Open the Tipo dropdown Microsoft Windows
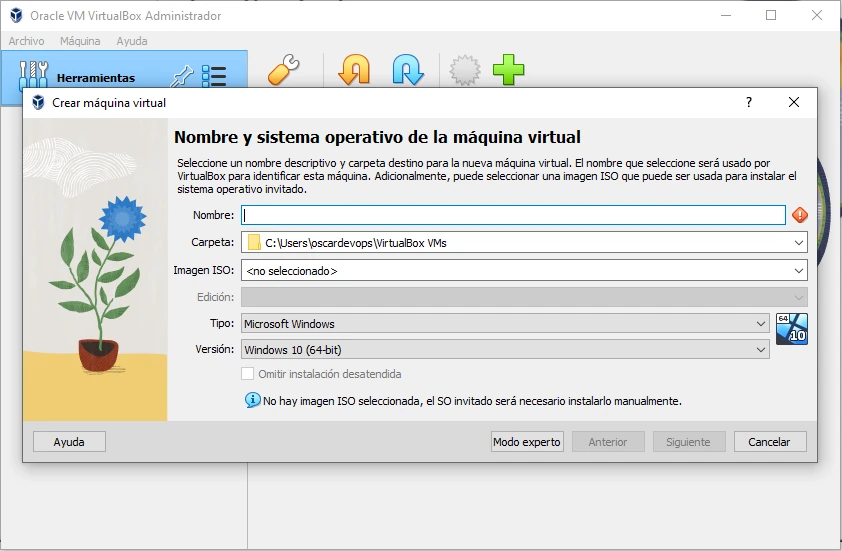 tap(505, 324)
